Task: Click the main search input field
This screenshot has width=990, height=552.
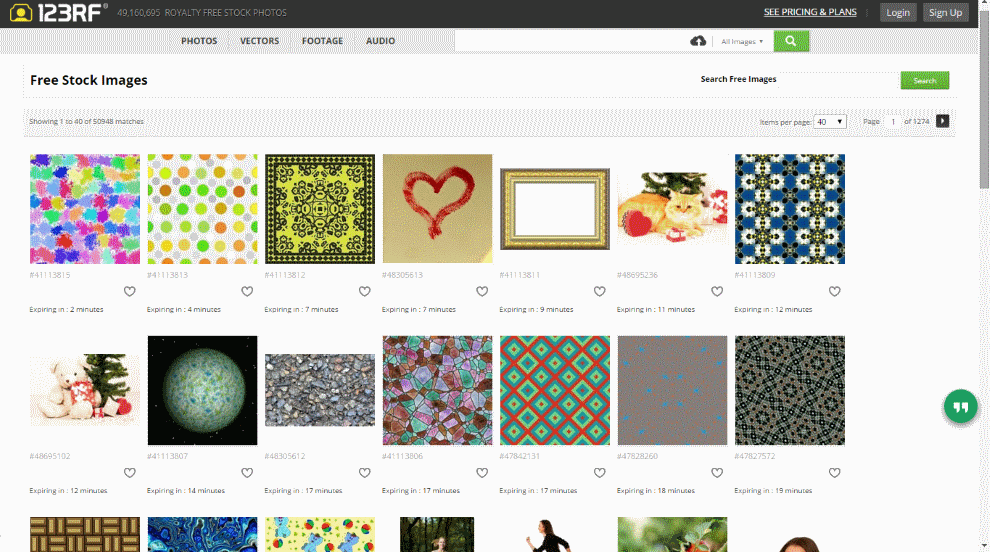Action: 571,41
